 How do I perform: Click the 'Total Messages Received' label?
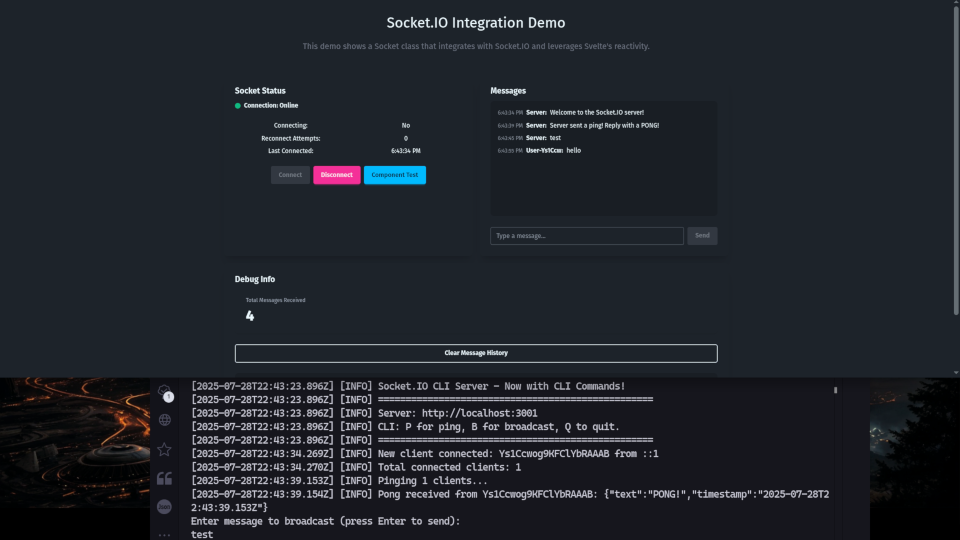(276, 301)
